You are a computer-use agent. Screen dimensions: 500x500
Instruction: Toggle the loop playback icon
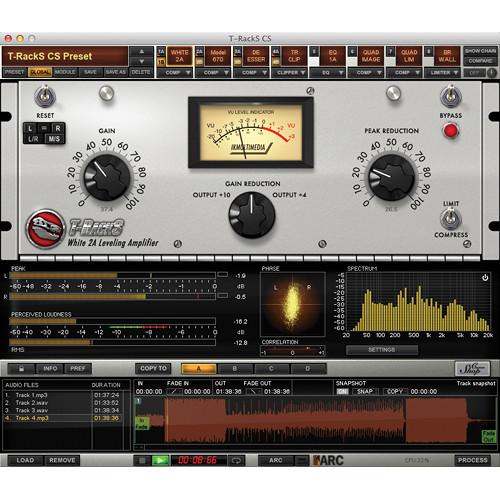click(237, 460)
